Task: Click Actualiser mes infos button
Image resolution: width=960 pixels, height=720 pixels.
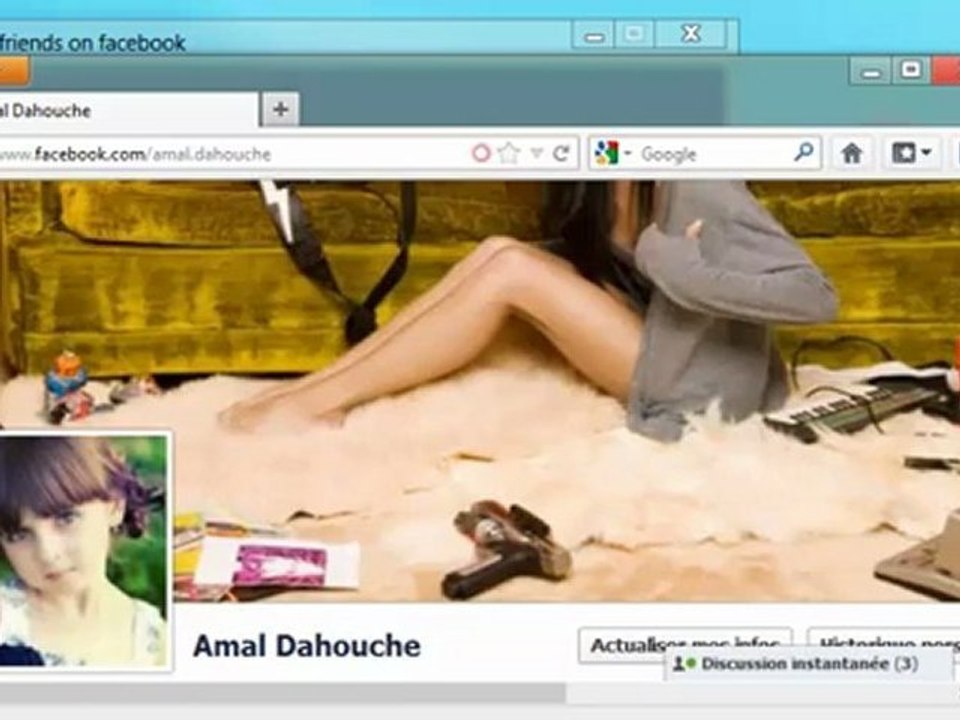Action: (684, 644)
